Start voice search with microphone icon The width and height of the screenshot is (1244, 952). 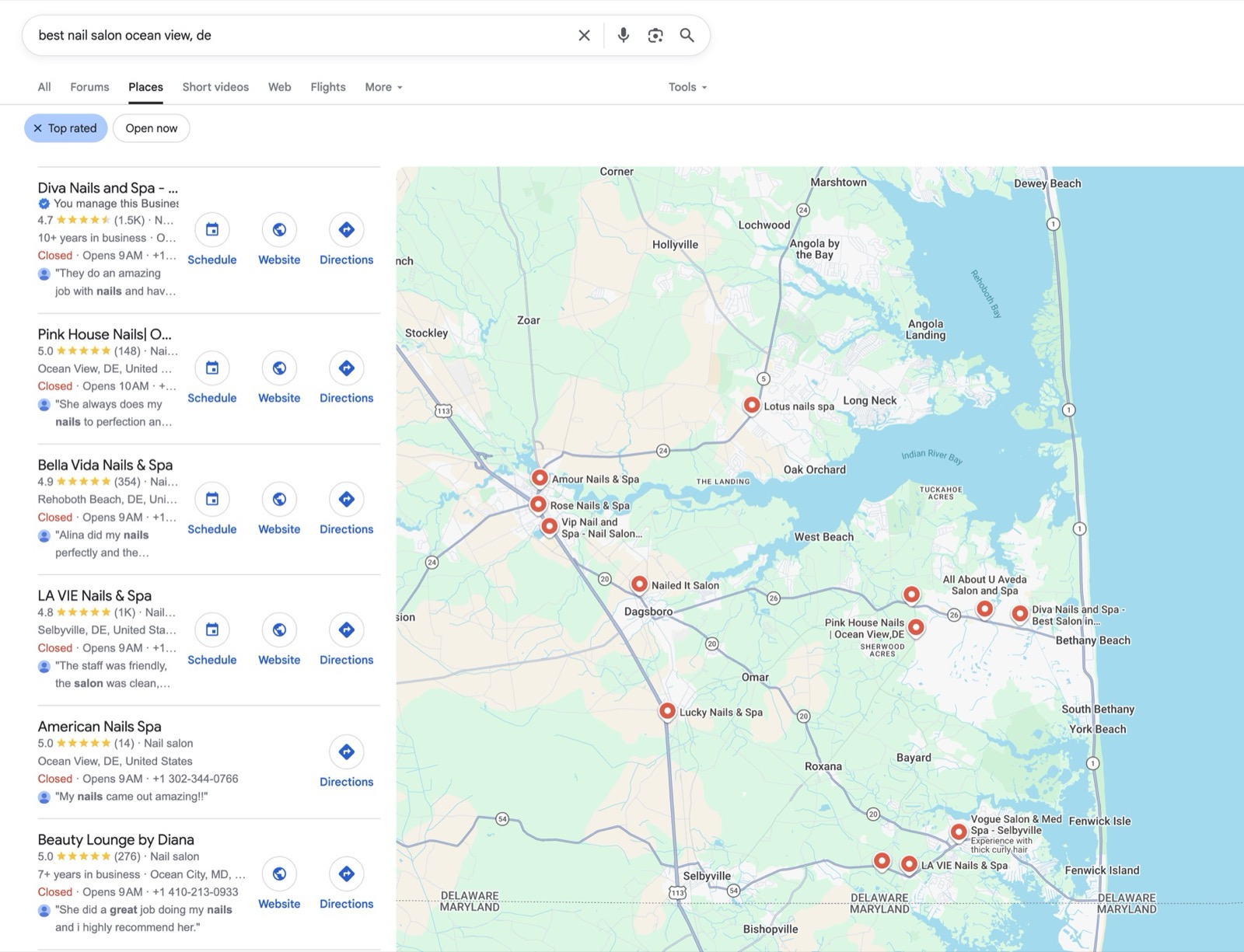[623, 35]
